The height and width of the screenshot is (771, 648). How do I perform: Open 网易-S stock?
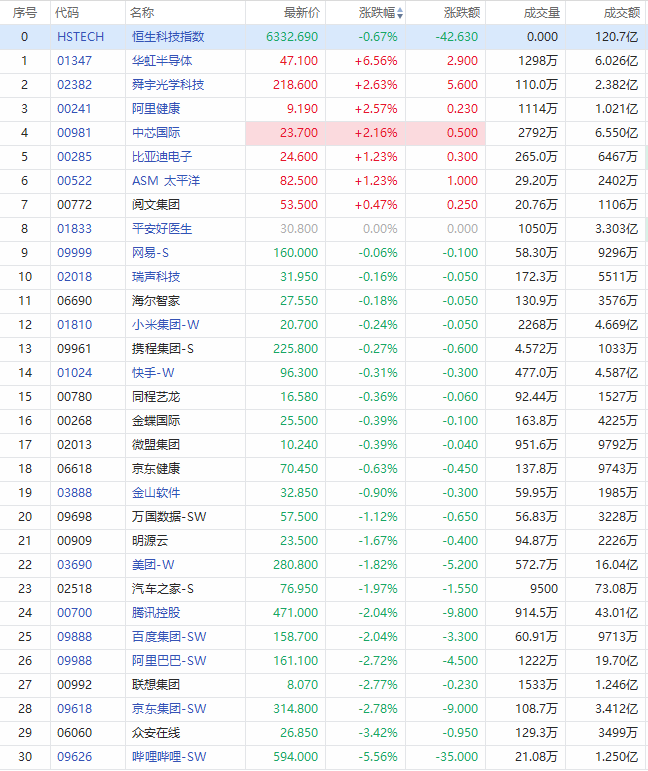[x=150, y=253]
